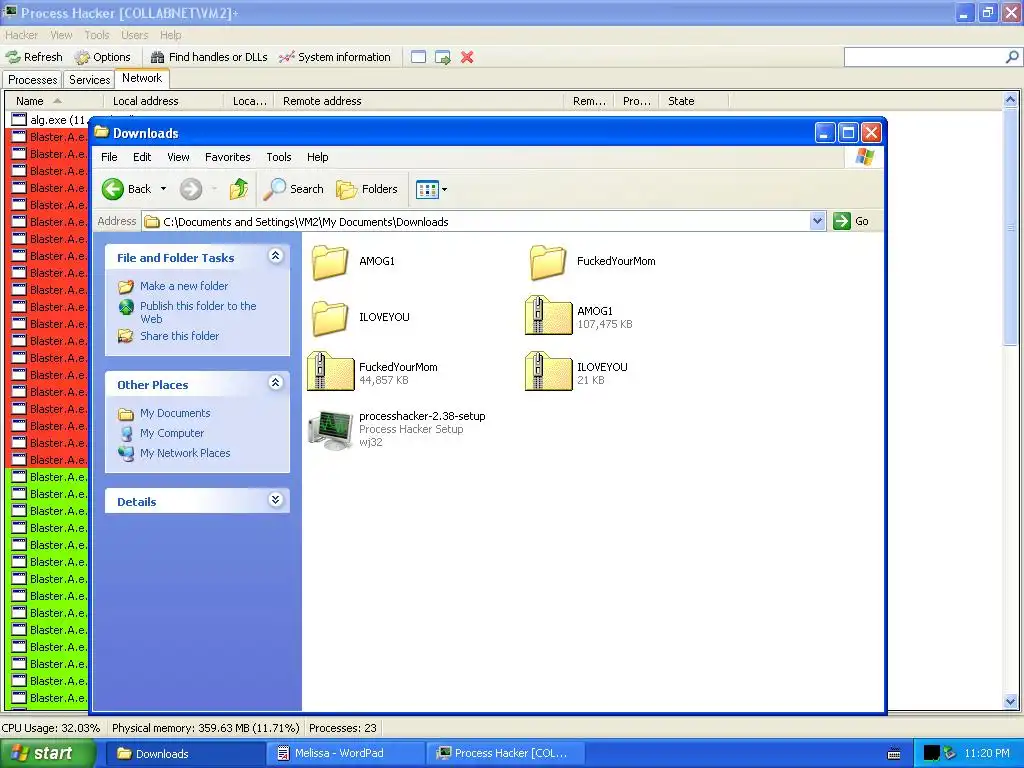Click Search in Downloads toolbar

point(293,189)
